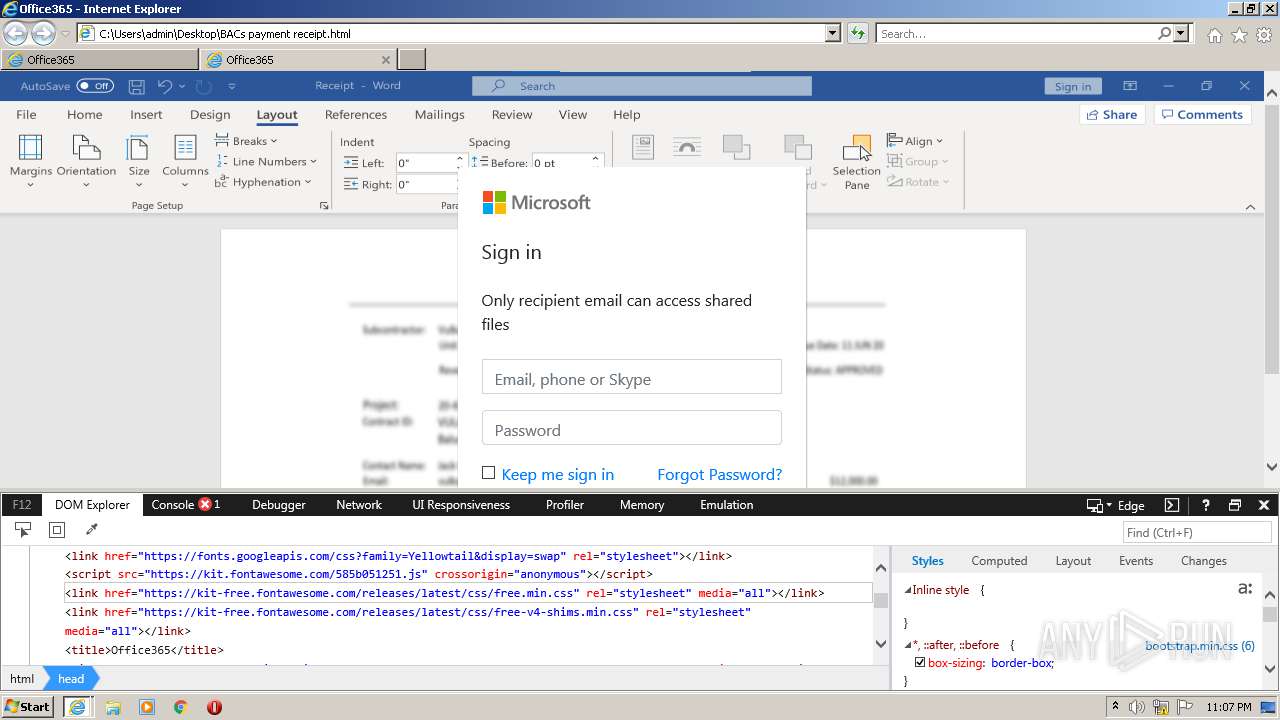Switch to the Mailings ribbon tab
The image size is (1280, 720).
[440, 114]
